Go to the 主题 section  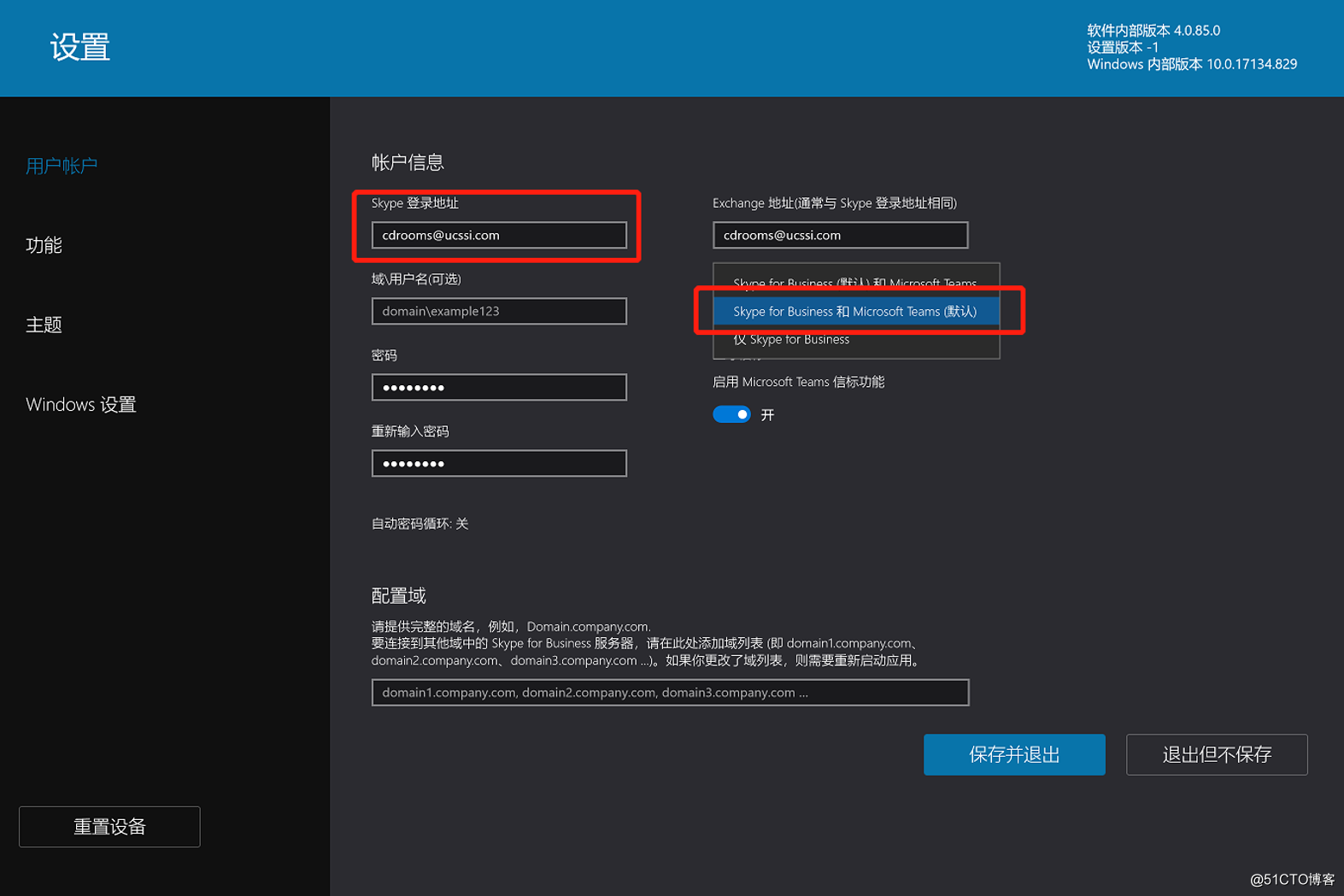coord(44,325)
